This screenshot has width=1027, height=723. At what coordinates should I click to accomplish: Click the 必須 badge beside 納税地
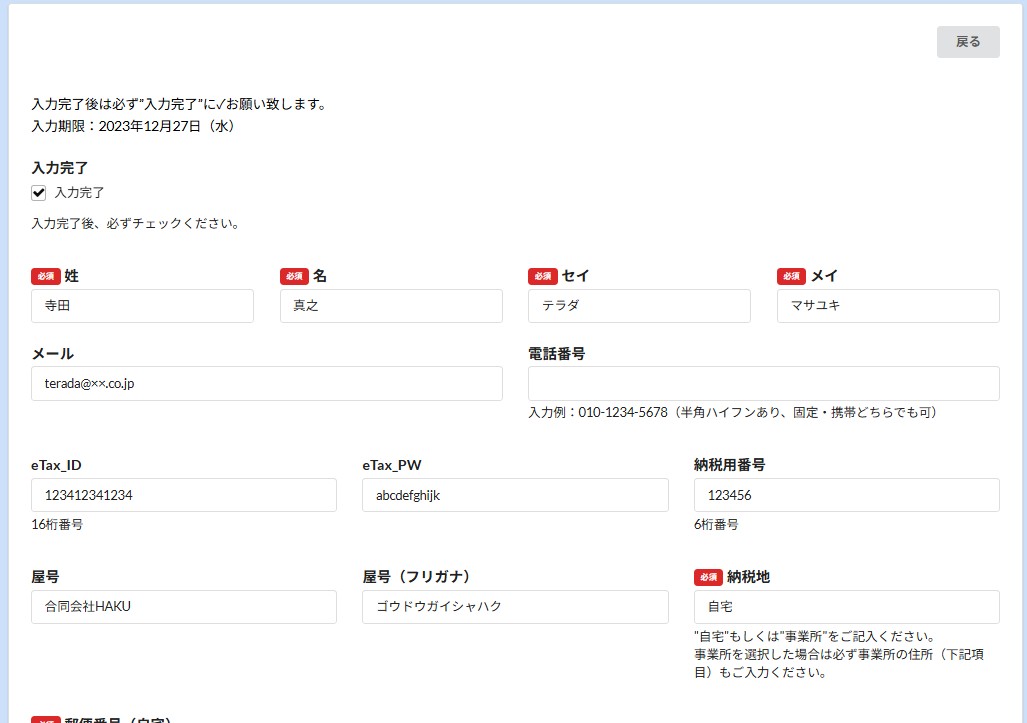707,577
